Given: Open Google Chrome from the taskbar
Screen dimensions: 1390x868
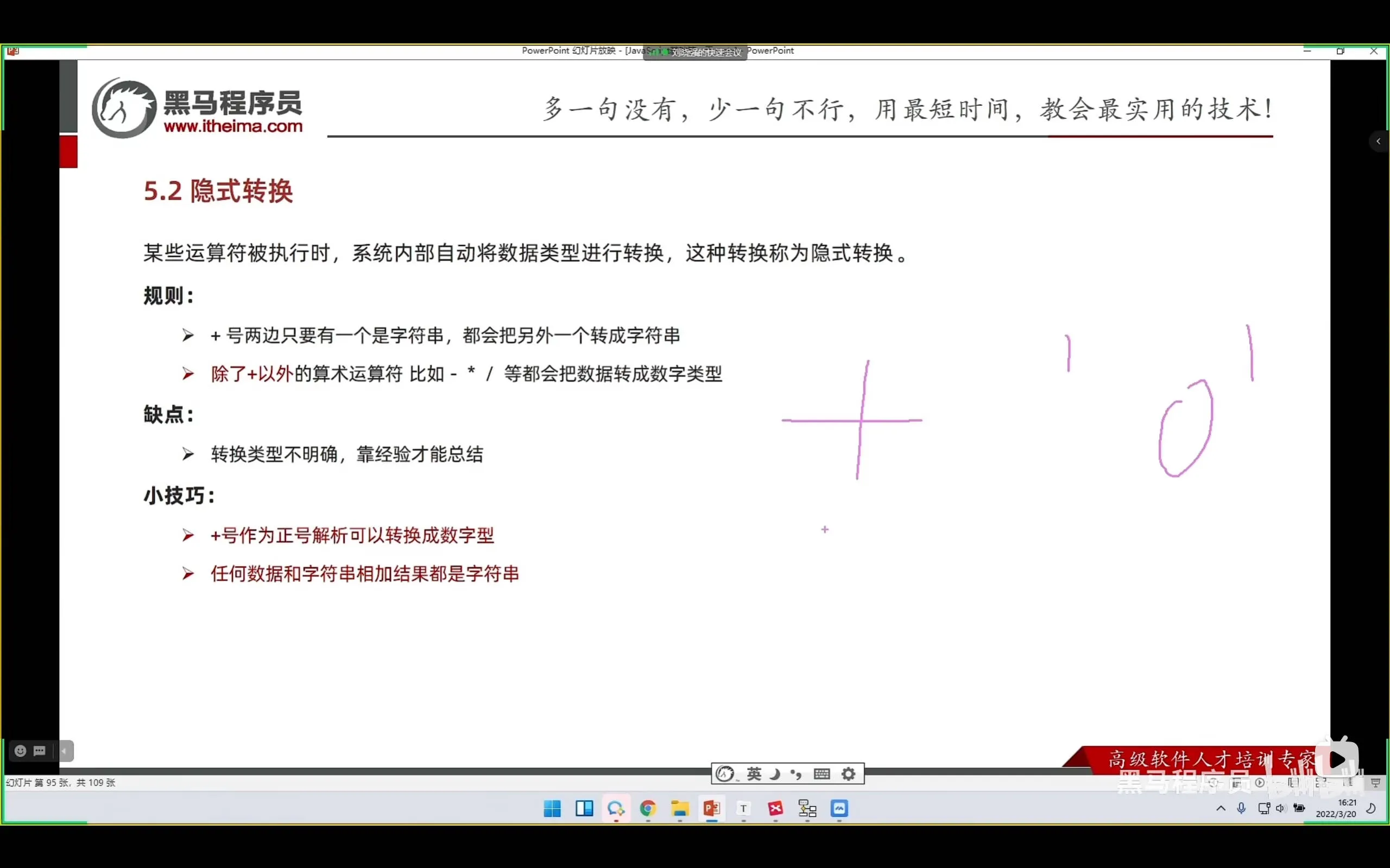Looking at the screenshot, I should pyautogui.click(x=648, y=808).
